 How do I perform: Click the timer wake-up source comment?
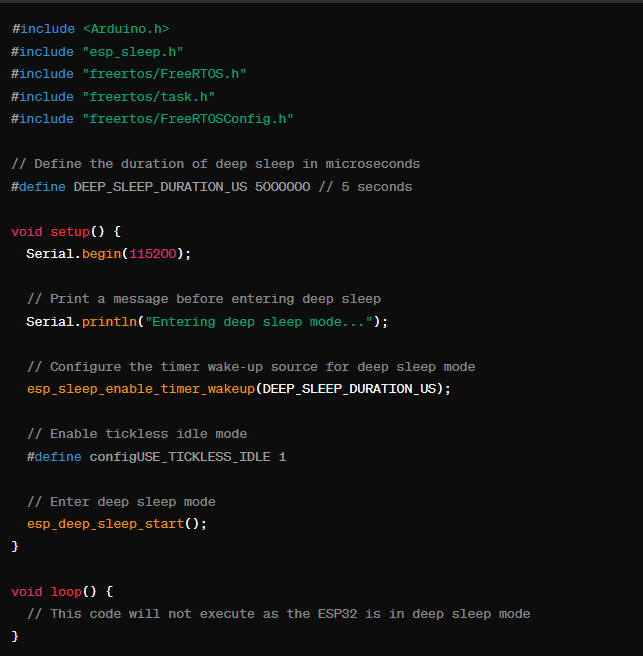[x=250, y=367]
